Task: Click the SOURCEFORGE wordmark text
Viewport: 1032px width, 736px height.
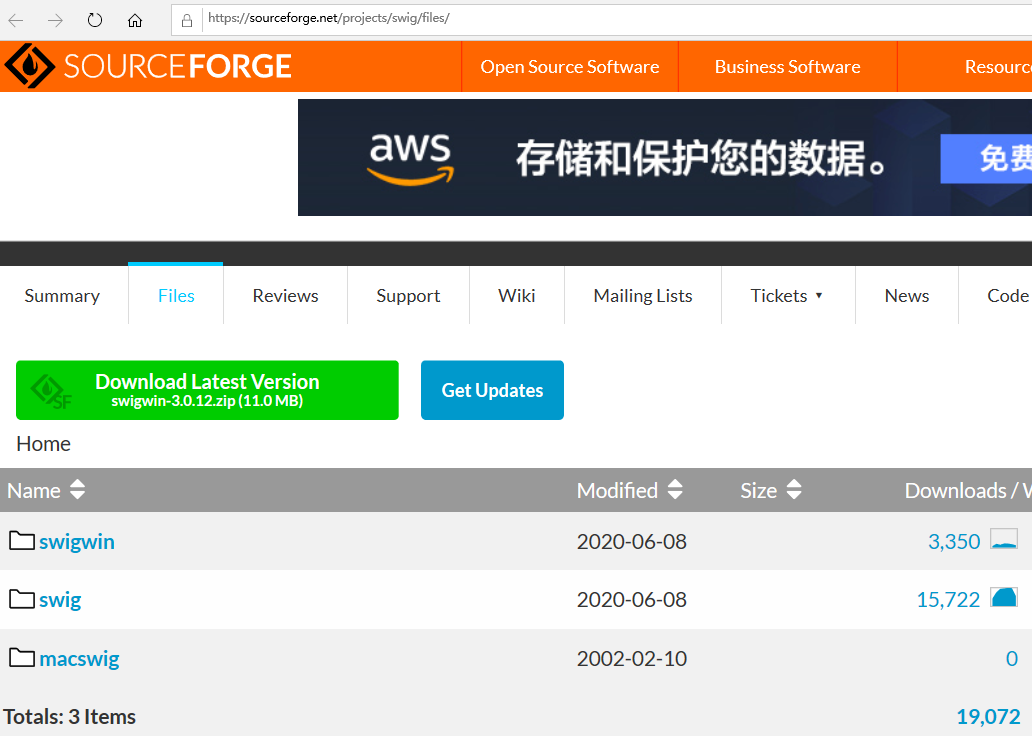Action: (178, 66)
